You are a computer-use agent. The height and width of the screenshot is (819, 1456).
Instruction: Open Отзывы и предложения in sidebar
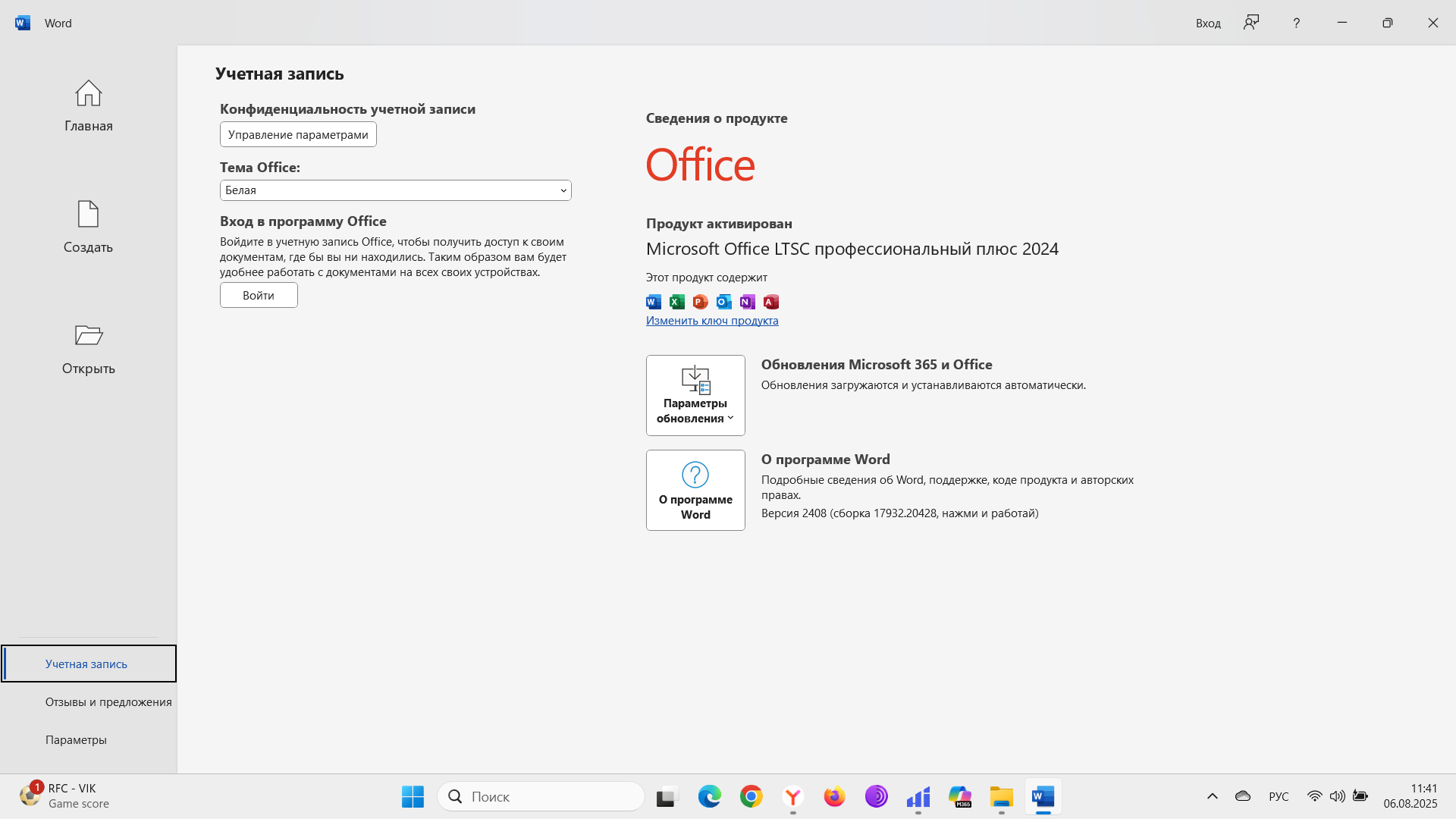[x=89, y=701]
